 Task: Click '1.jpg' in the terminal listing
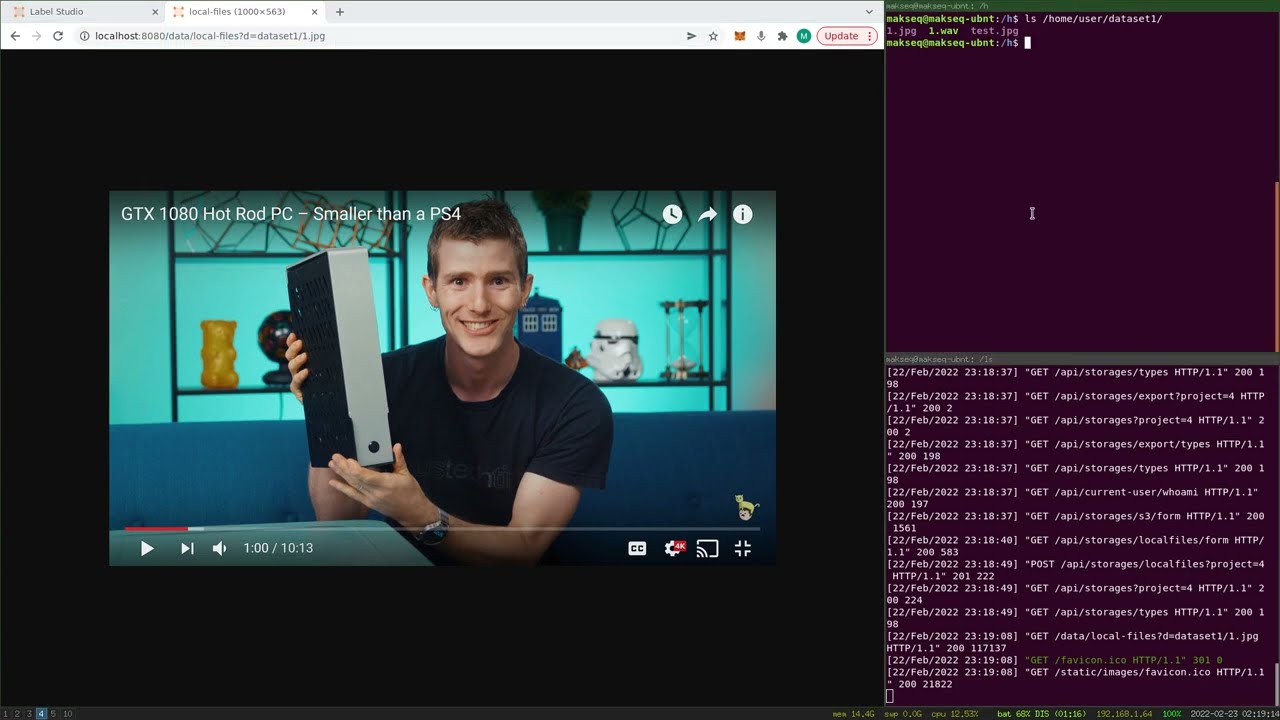tap(901, 31)
